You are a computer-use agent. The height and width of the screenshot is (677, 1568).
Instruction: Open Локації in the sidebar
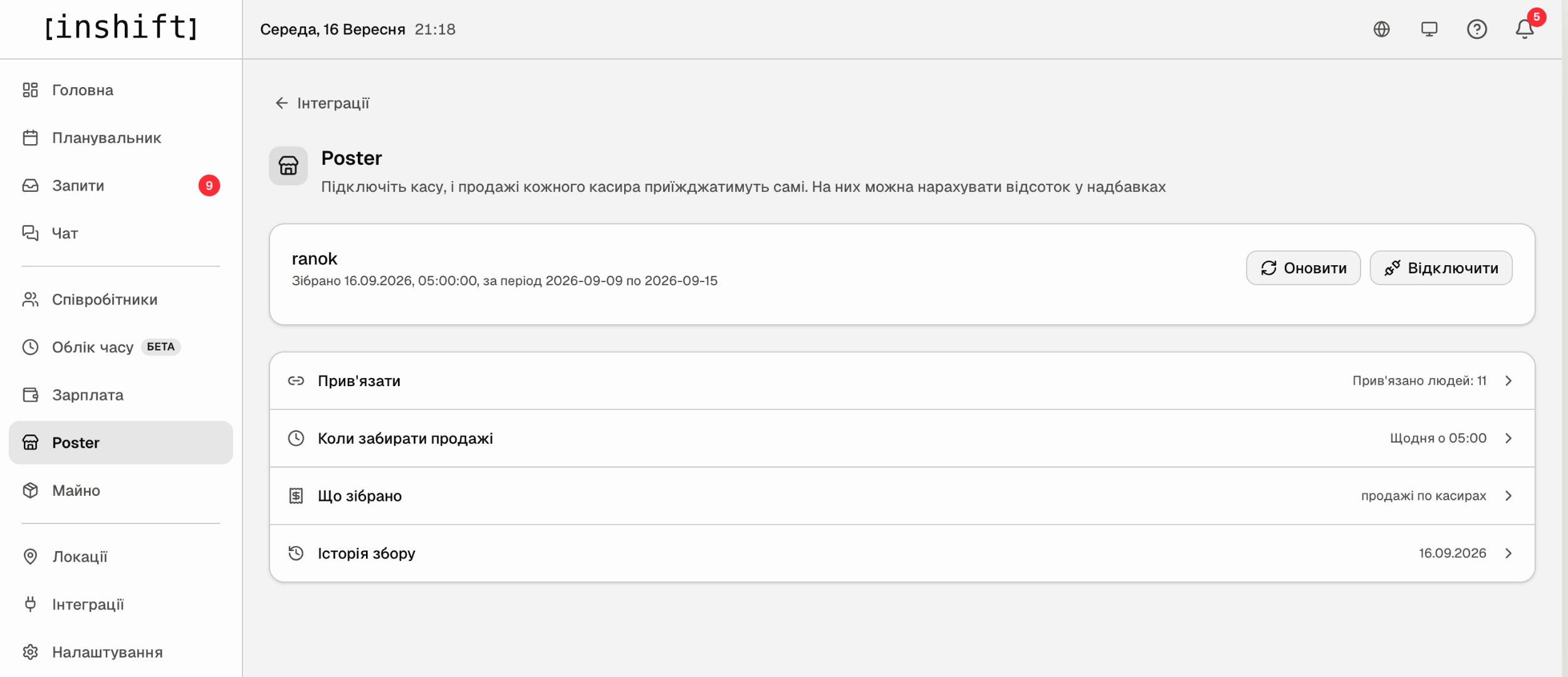coord(120,557)
